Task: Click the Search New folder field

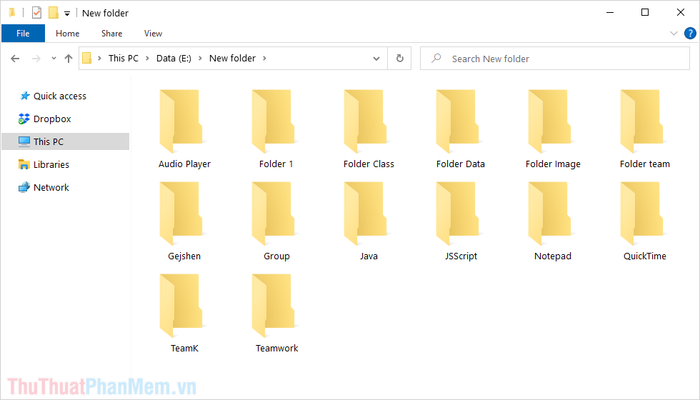Action: [x=555, y=58]
